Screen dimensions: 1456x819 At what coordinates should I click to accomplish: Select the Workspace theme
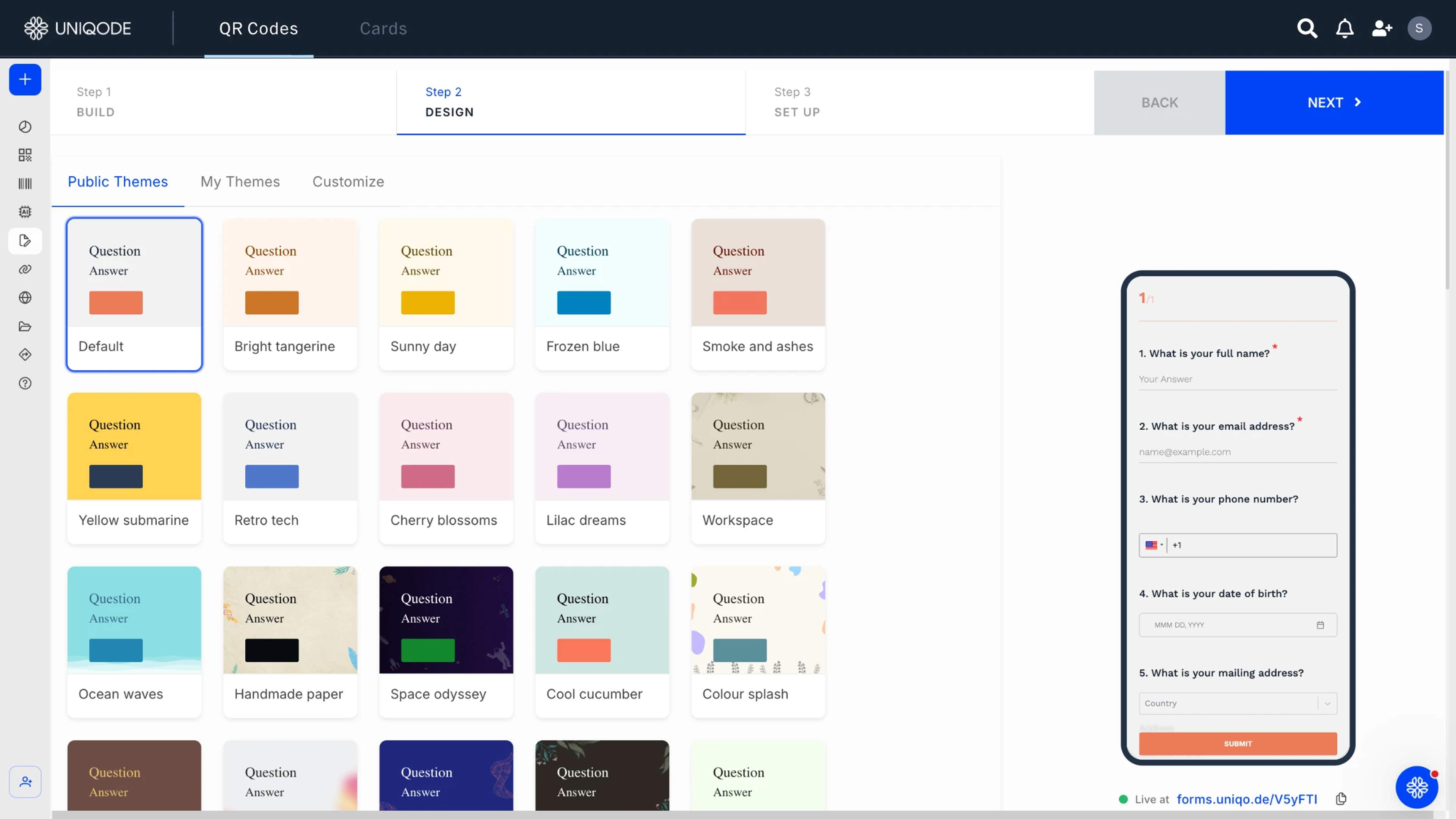point(758,469)
